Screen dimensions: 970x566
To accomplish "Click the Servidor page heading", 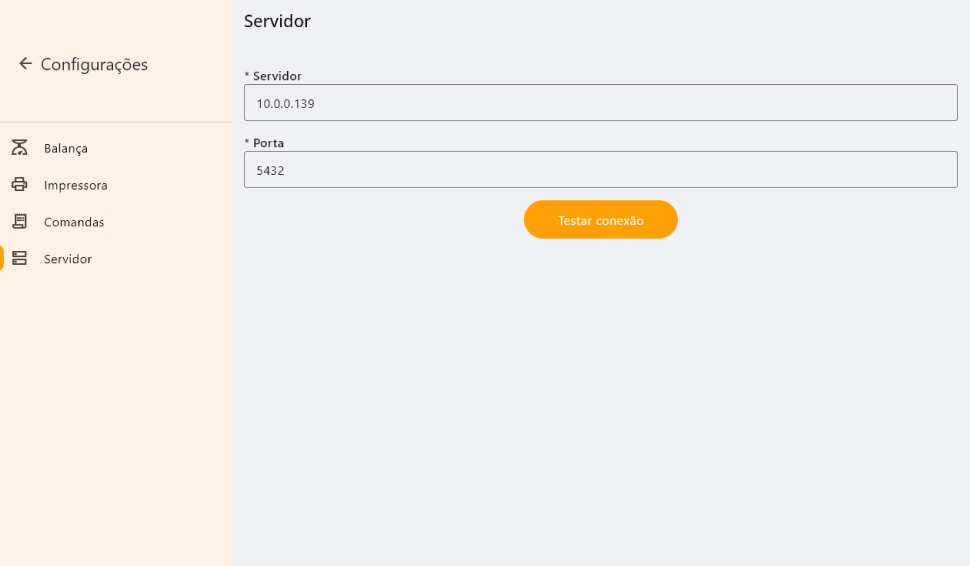I will click(277, 21).
